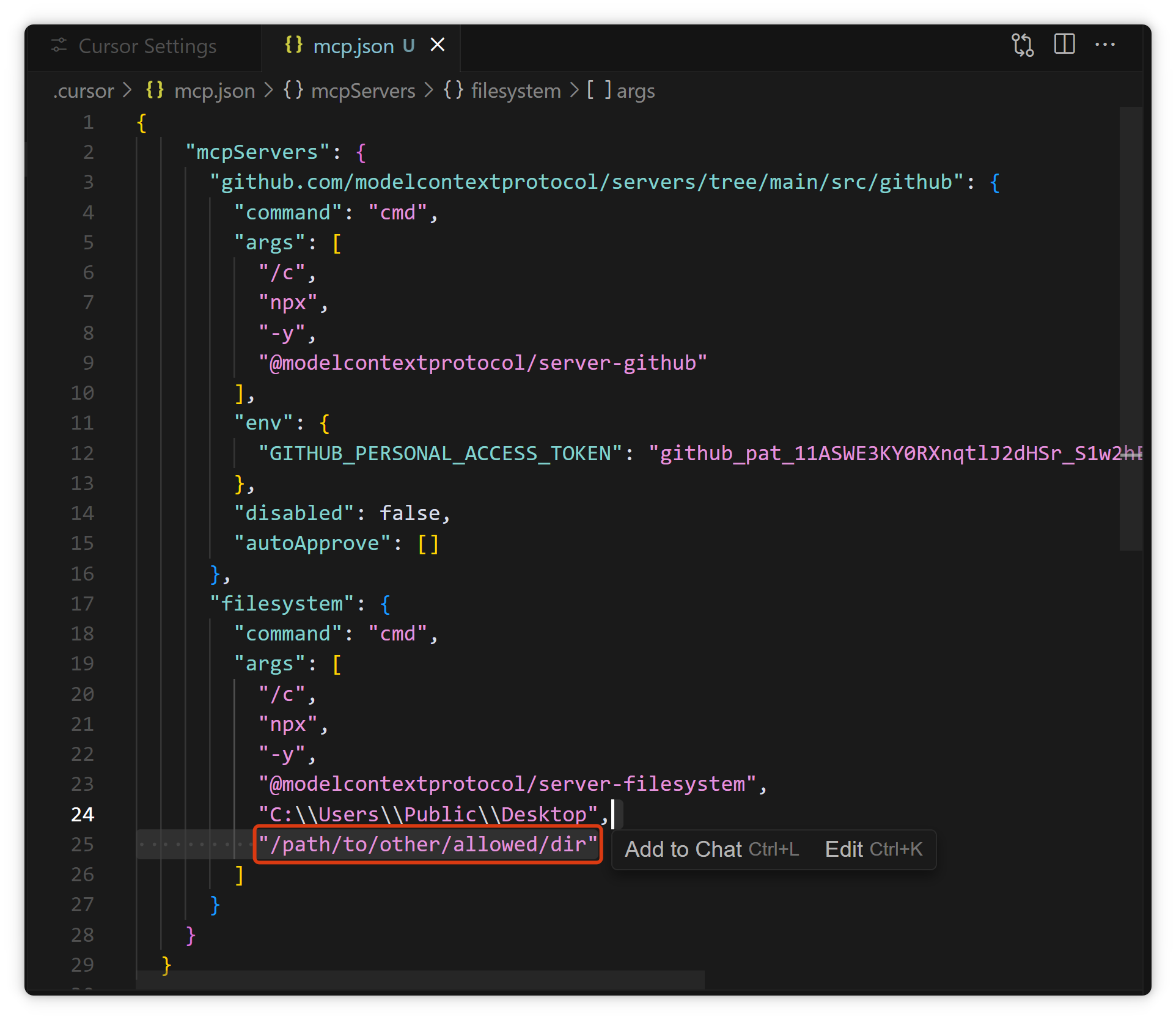1176x1020 pixels.
Task: Click the Cursor Settings tab's sliders icon
Action: click(59, 45)
